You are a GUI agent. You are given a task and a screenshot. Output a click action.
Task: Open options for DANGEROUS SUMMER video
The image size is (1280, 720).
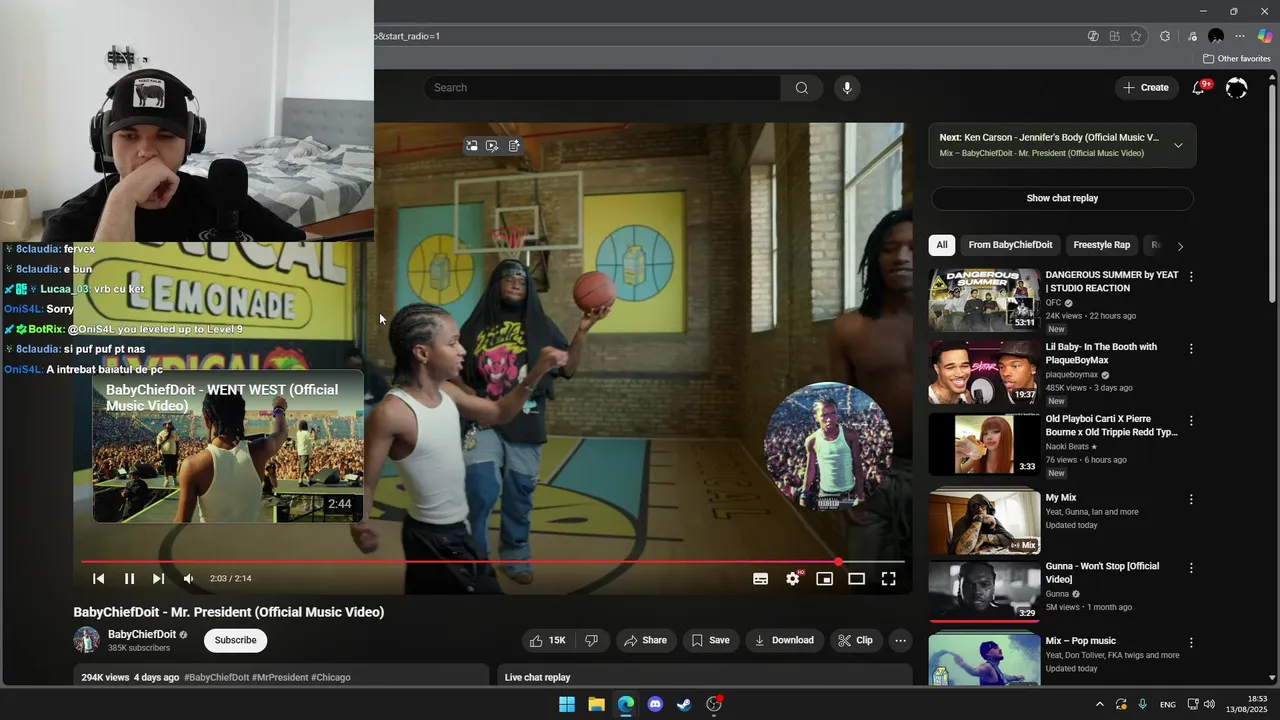[1190, 277]
